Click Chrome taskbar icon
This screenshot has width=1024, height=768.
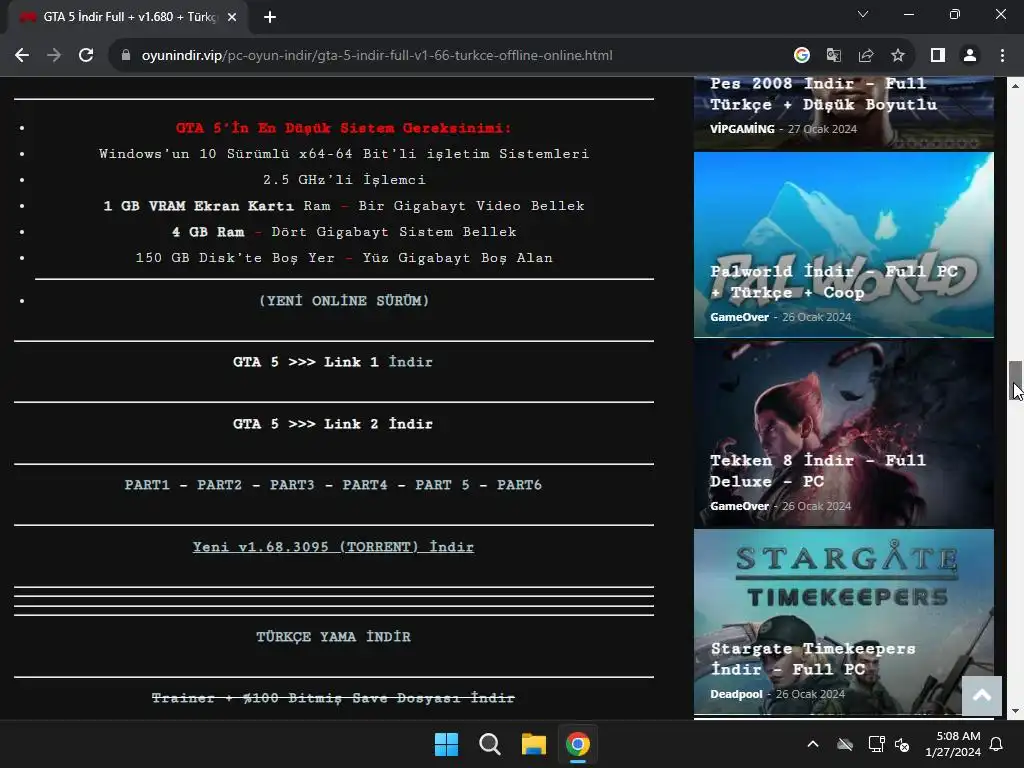point(577,744)
